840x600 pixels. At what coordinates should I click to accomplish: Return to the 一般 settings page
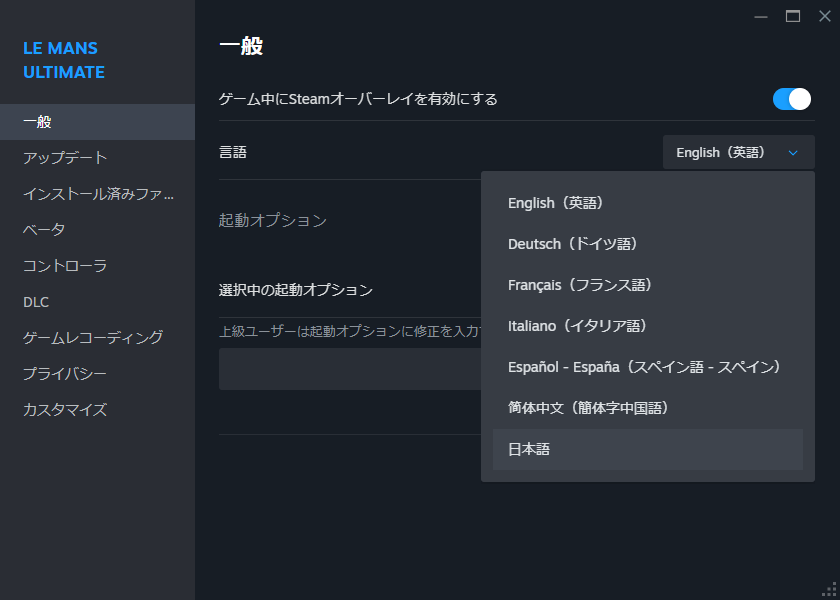coord(38,121)
